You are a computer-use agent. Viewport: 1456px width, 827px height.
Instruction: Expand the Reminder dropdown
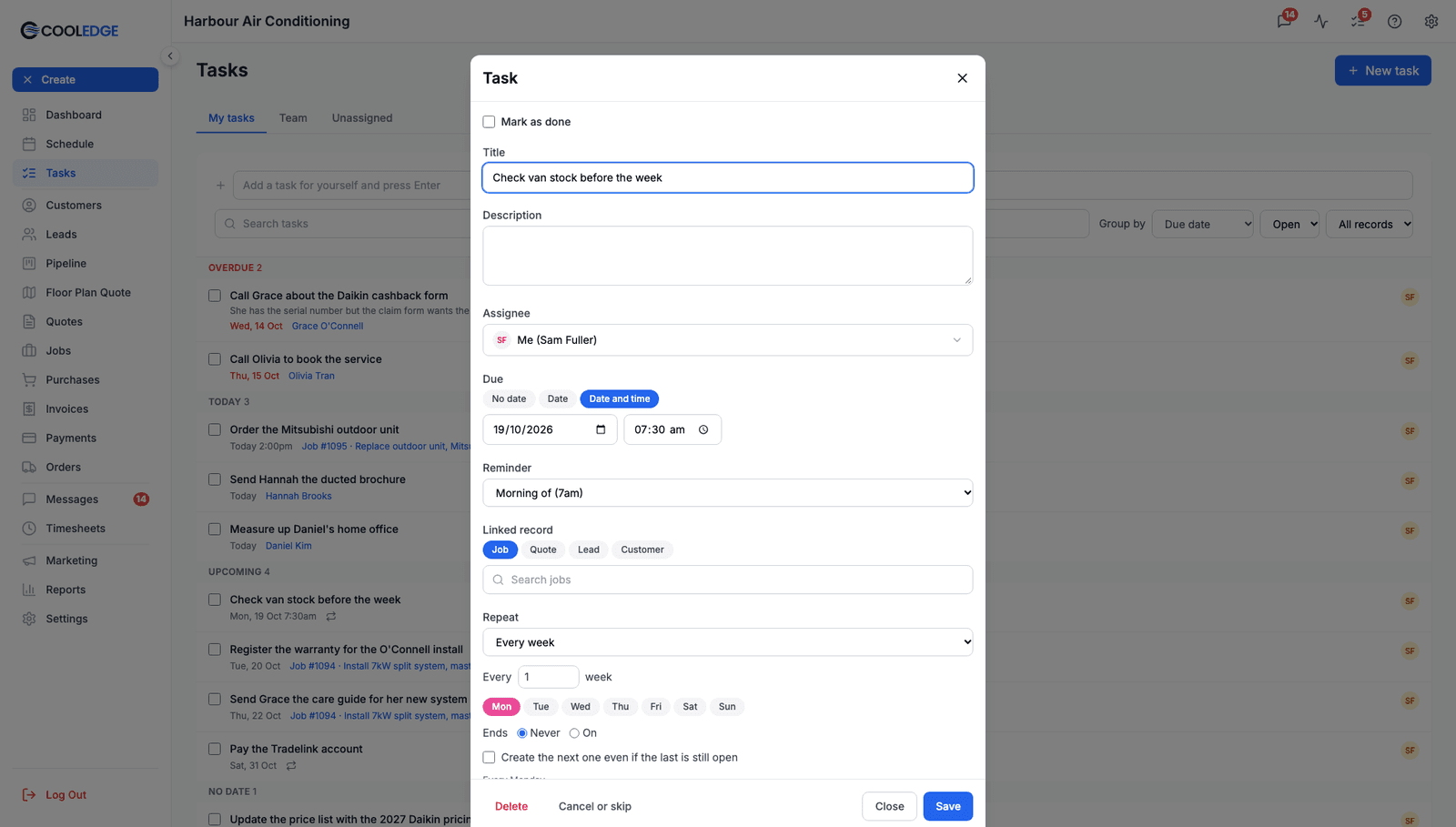tap(727, 493)
